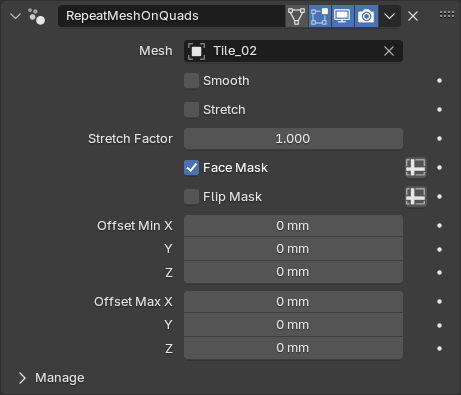
Task: Click the Offset Max Y field
Action: tap(293, 325)
